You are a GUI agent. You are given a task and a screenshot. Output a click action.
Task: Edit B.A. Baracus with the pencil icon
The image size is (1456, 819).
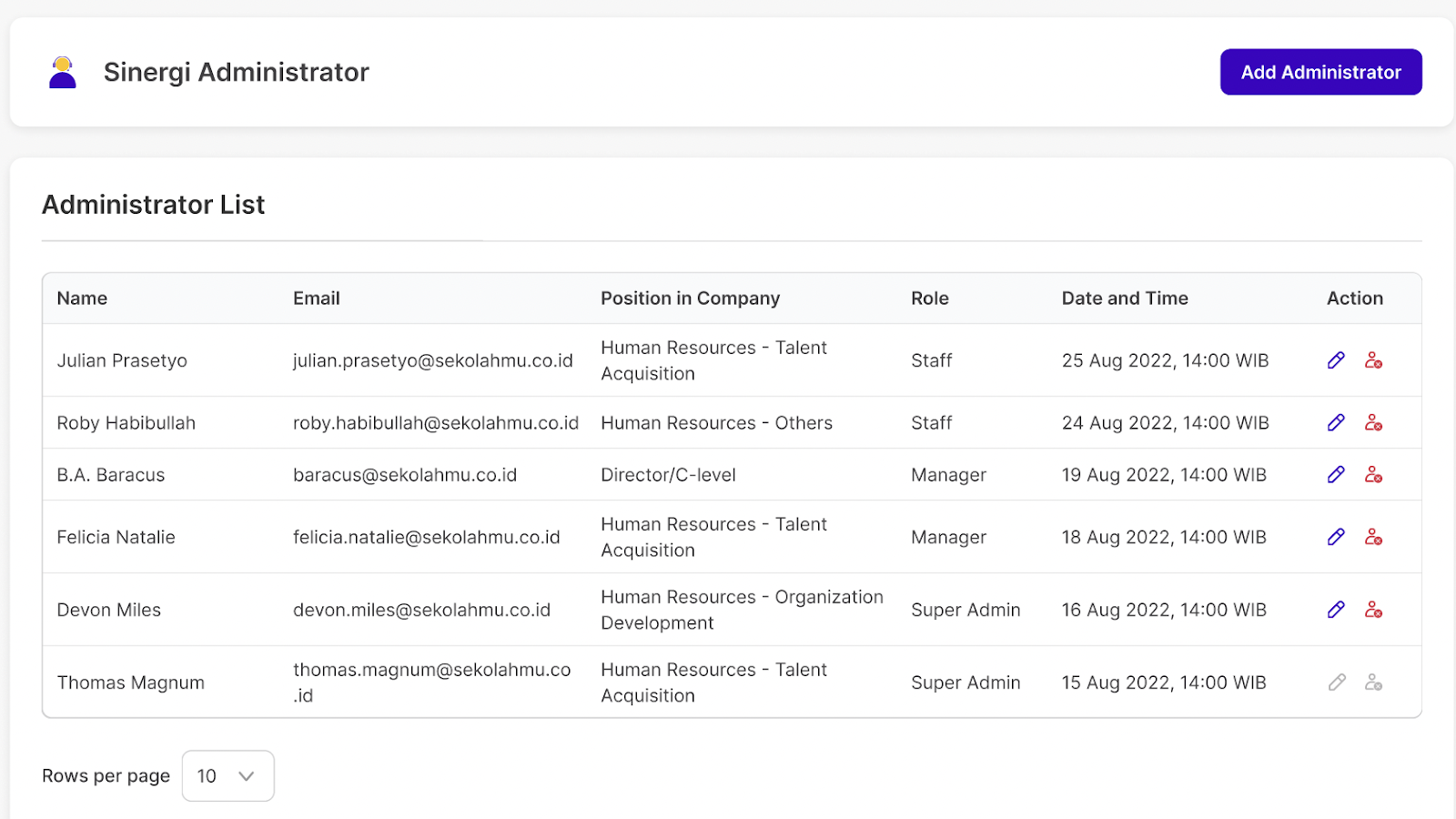[1336, 474]
